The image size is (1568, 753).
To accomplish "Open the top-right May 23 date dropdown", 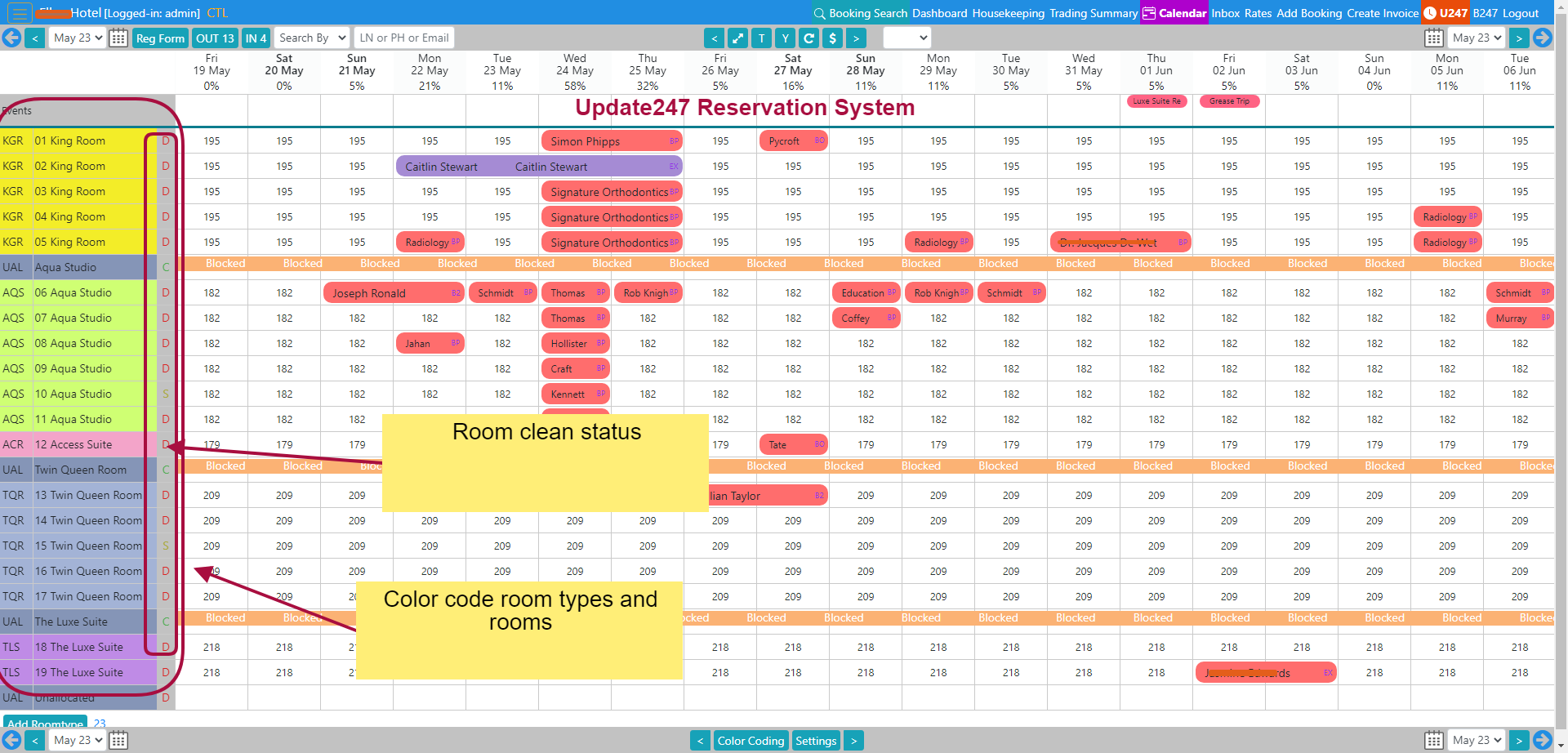I will (1477, 38).
